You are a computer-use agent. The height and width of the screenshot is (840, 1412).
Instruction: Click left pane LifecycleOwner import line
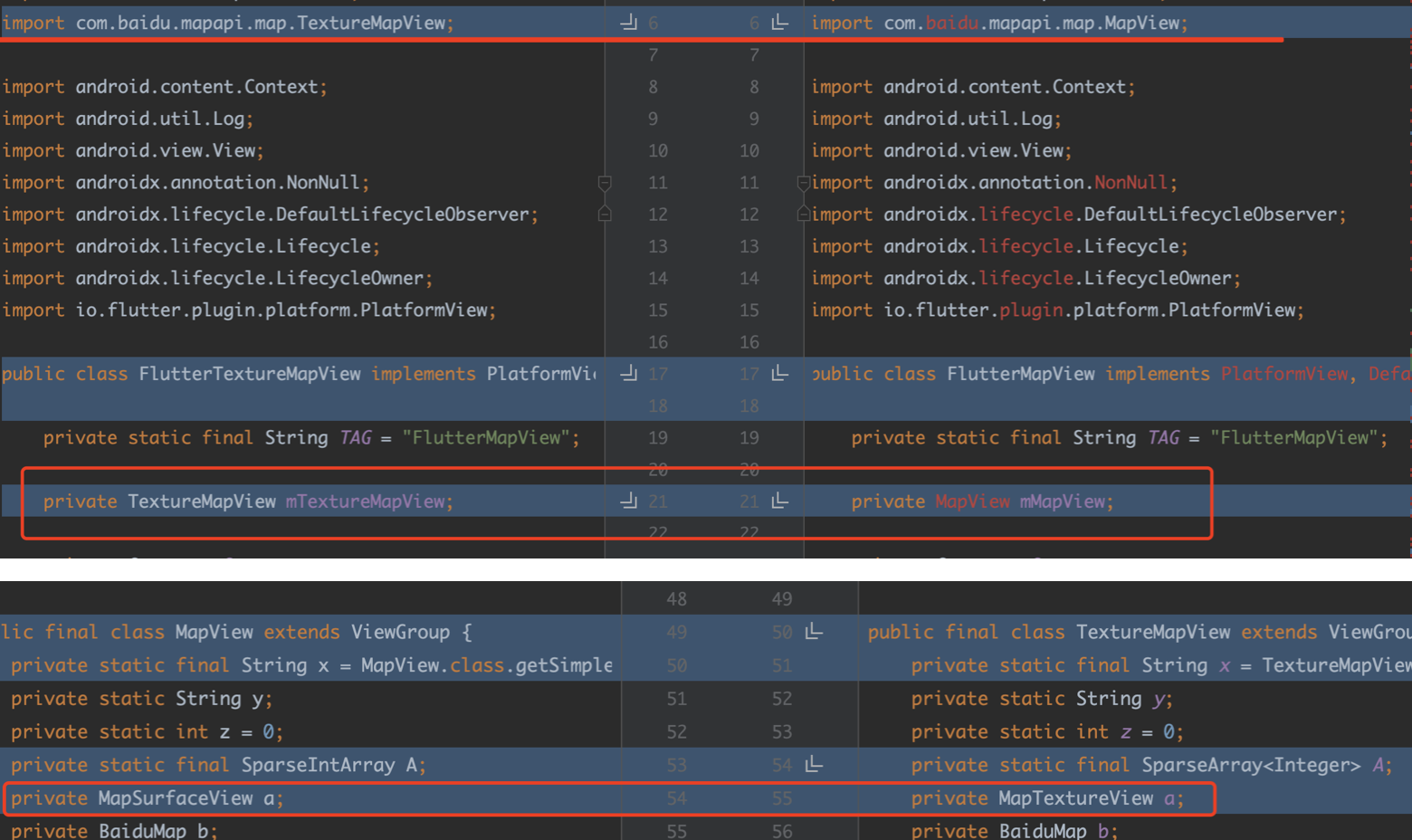217,278
